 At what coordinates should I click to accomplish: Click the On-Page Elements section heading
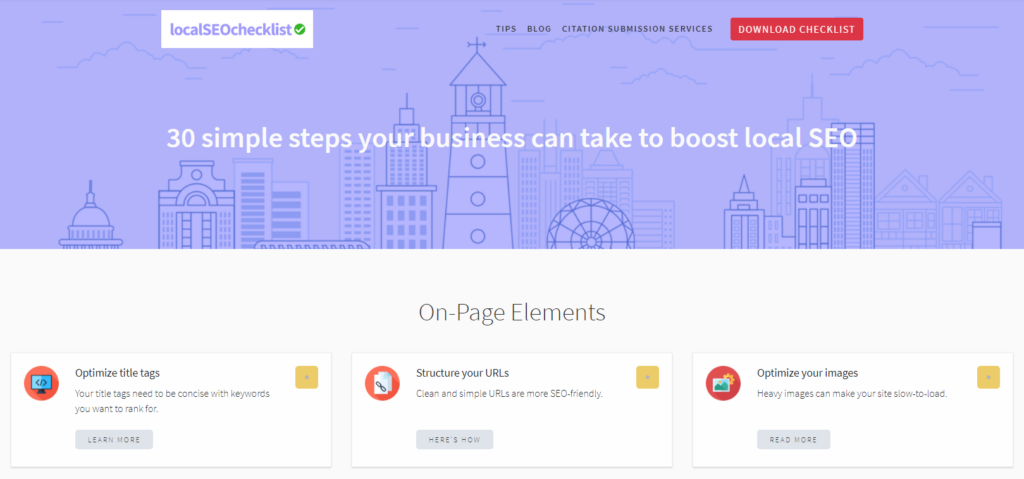(512, 313)
